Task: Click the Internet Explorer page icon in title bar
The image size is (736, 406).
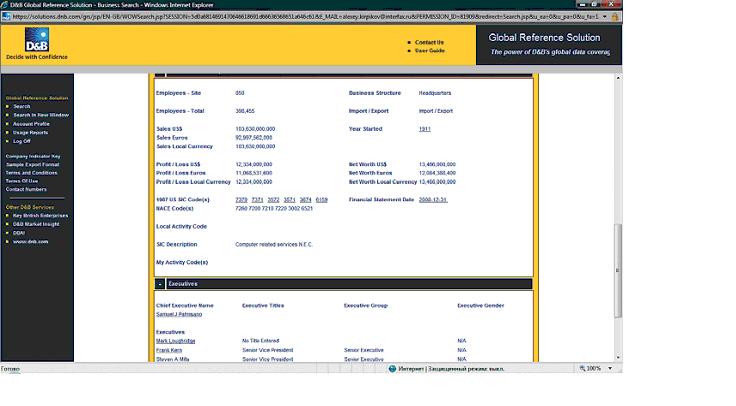Action: tap(5, 5)
